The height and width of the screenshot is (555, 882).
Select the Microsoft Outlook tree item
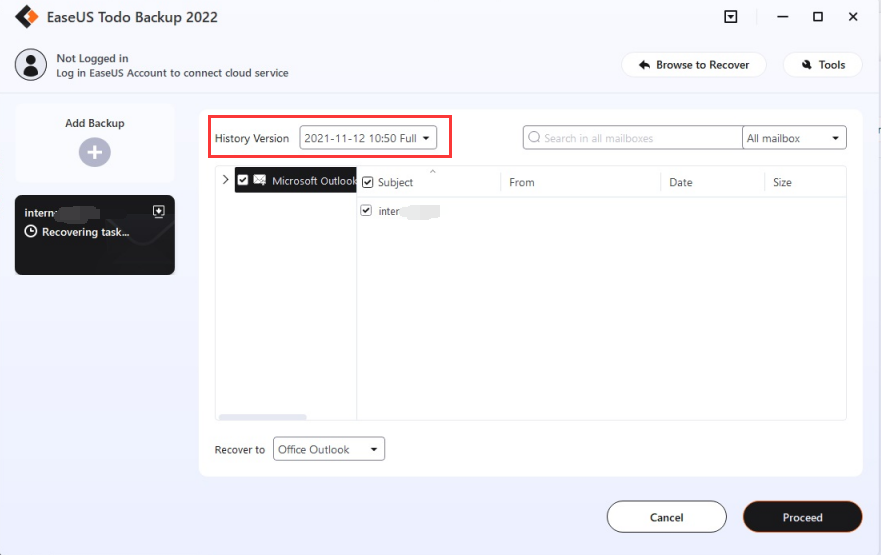coord(295,180)
